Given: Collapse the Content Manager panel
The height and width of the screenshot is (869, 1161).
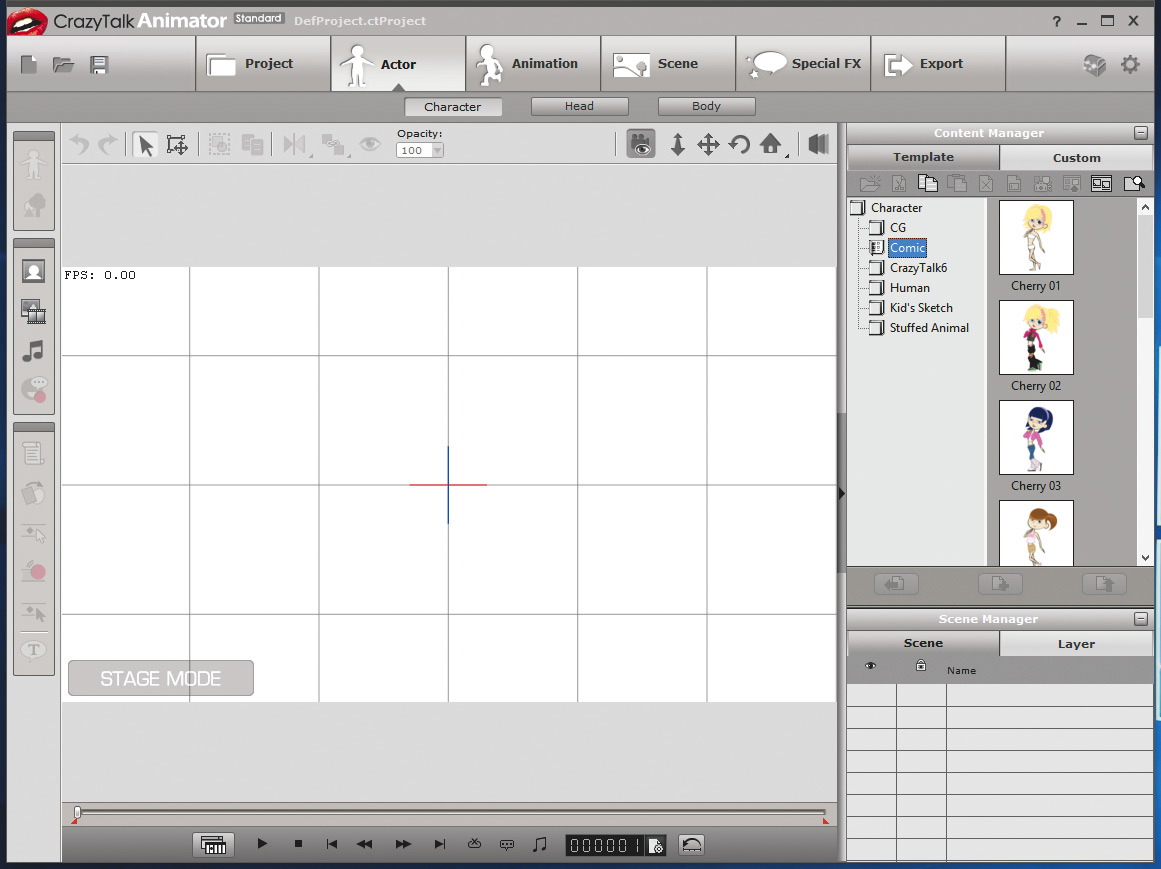Looking at the screenshot, I should click(1141, 133).
